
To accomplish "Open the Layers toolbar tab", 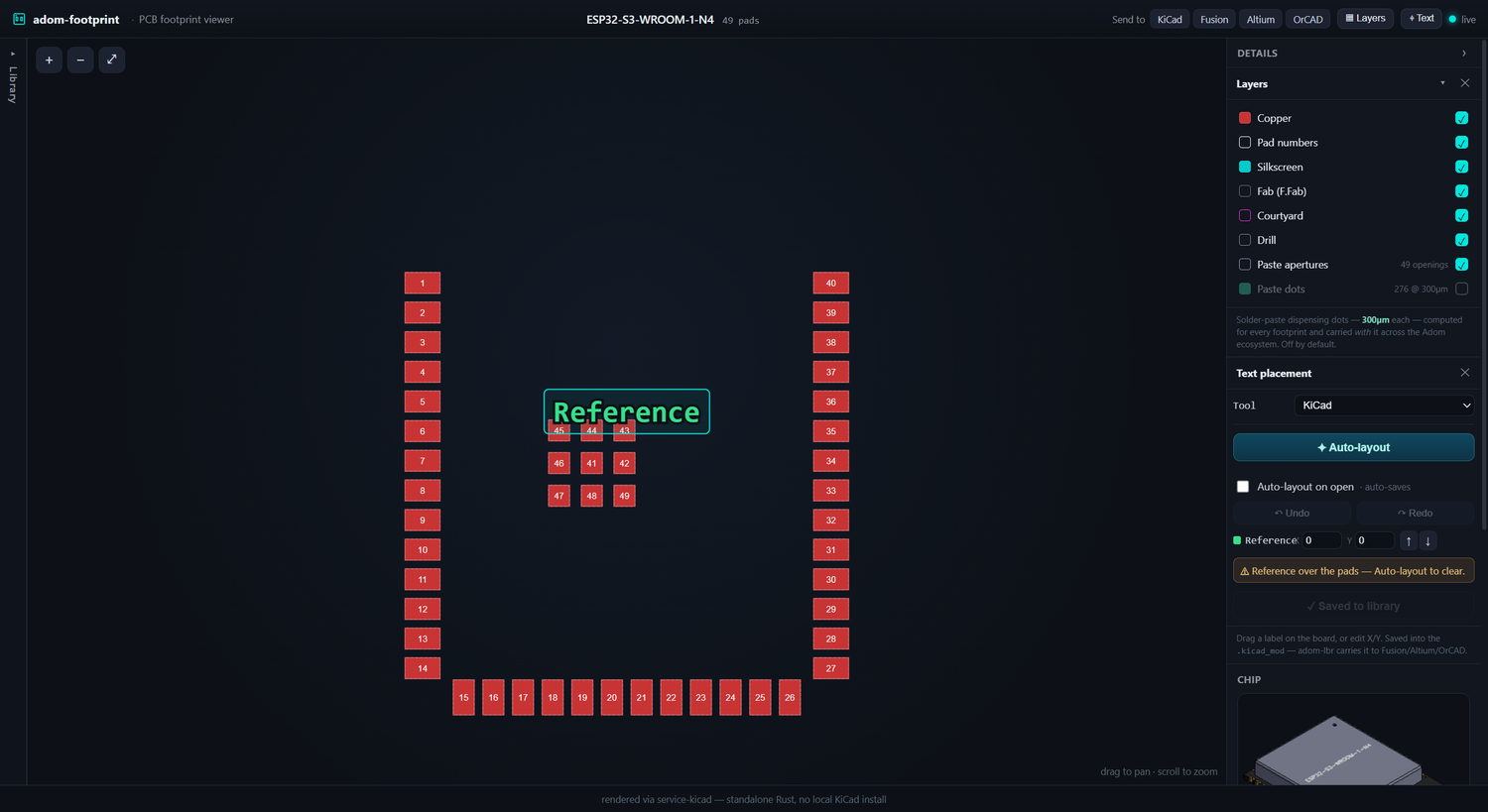I will (1365, 18).
